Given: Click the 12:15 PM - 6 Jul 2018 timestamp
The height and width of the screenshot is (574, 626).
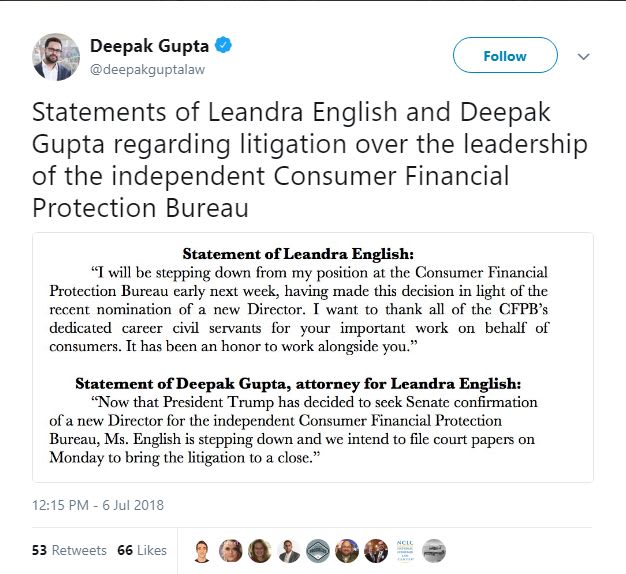Looking at the screenshot, I should tap(98, 505).
